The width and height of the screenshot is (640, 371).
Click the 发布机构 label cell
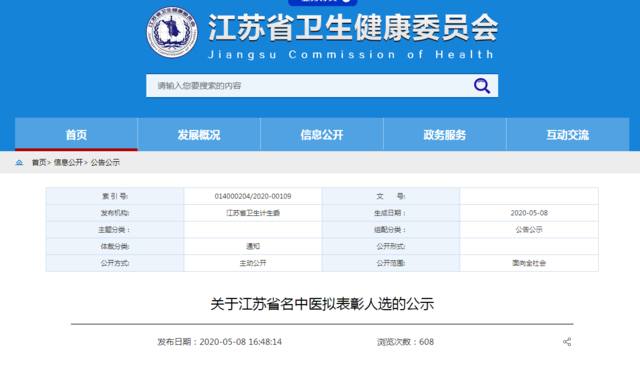click(115, 213)
